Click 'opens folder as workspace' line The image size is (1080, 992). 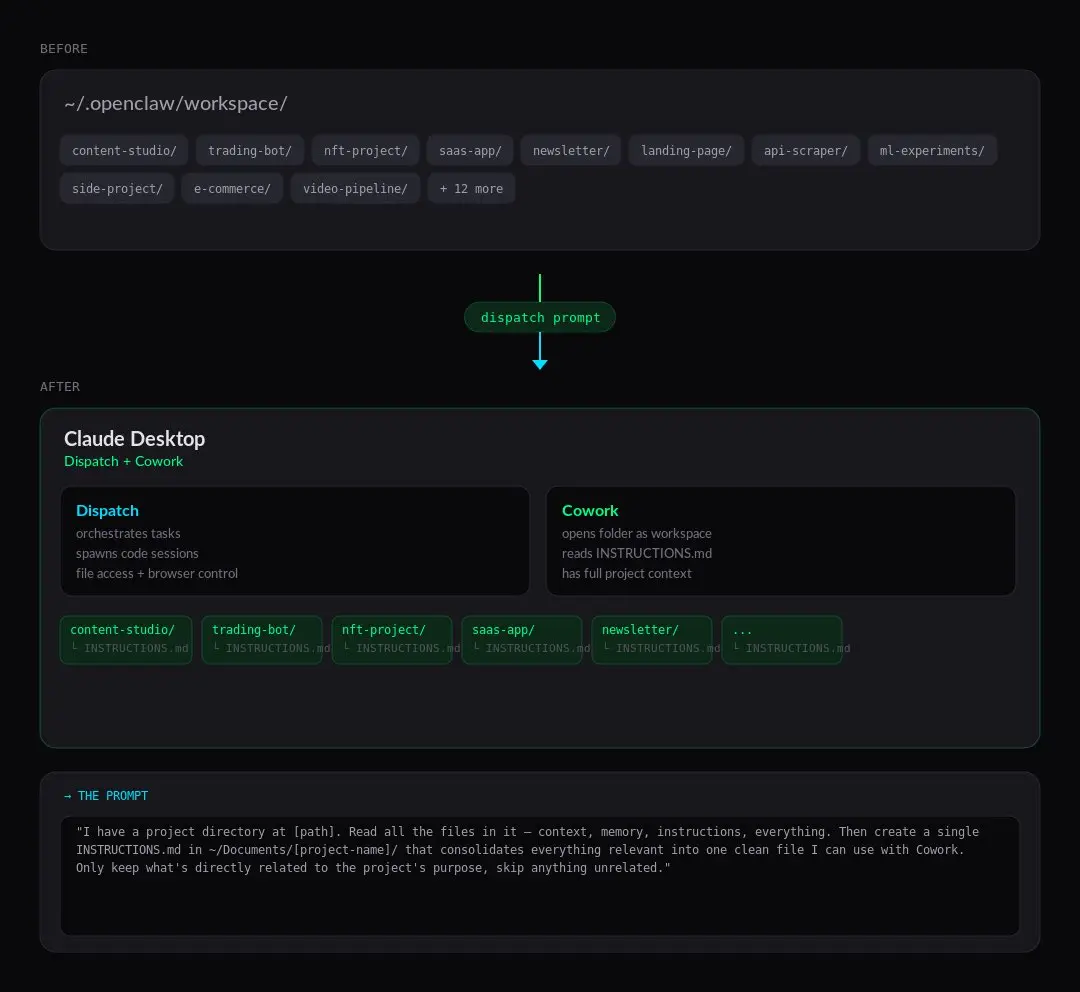636,533
